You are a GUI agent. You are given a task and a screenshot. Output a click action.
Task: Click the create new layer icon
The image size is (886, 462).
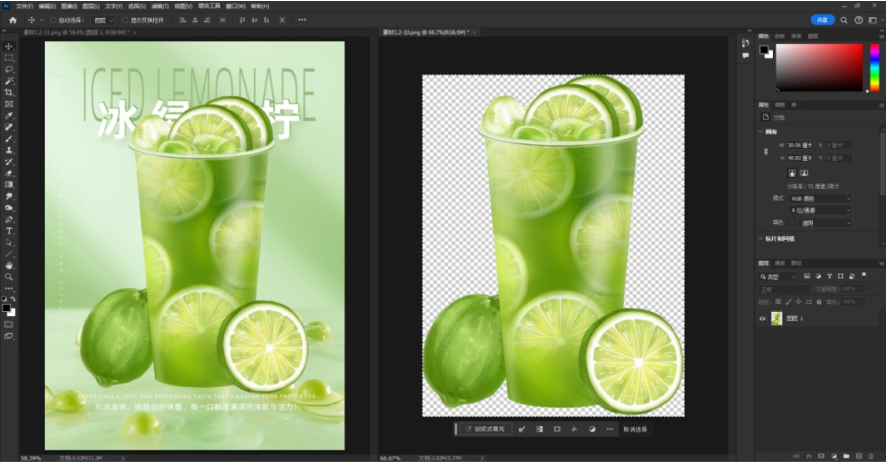pos(858,455)
